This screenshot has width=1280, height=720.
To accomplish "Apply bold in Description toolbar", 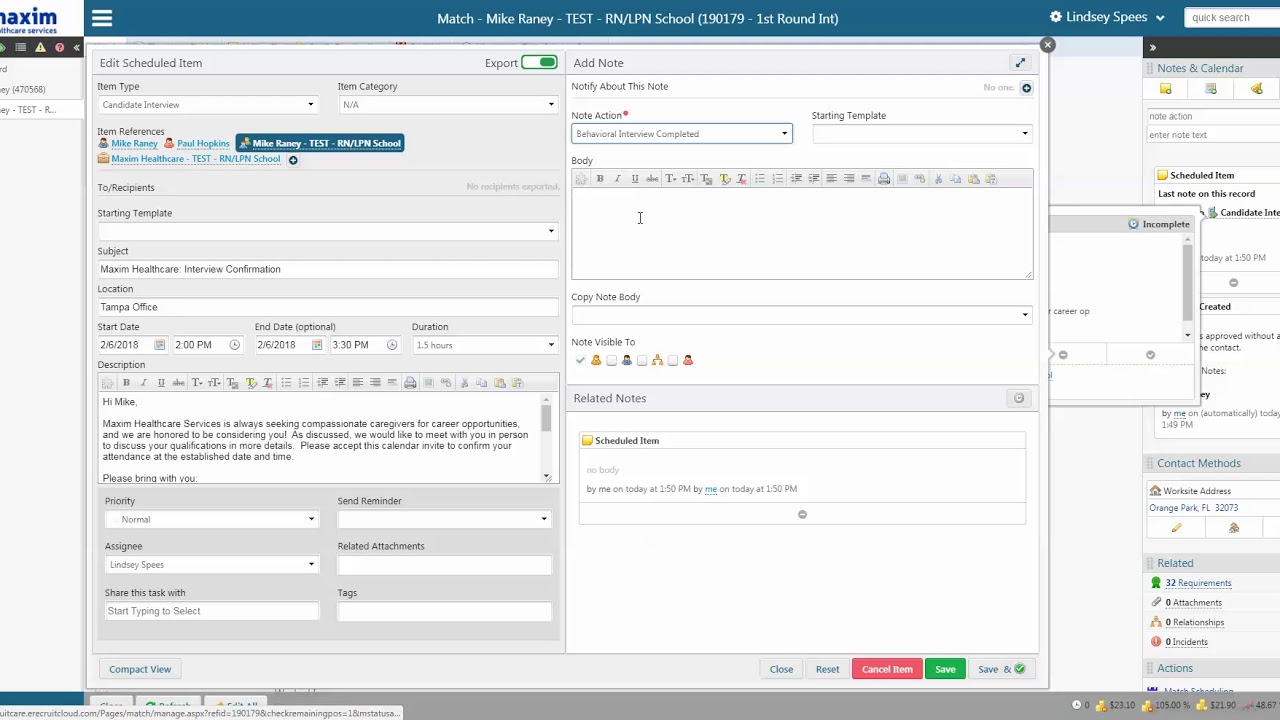I will pyautogui.click(x=126, y=383).
